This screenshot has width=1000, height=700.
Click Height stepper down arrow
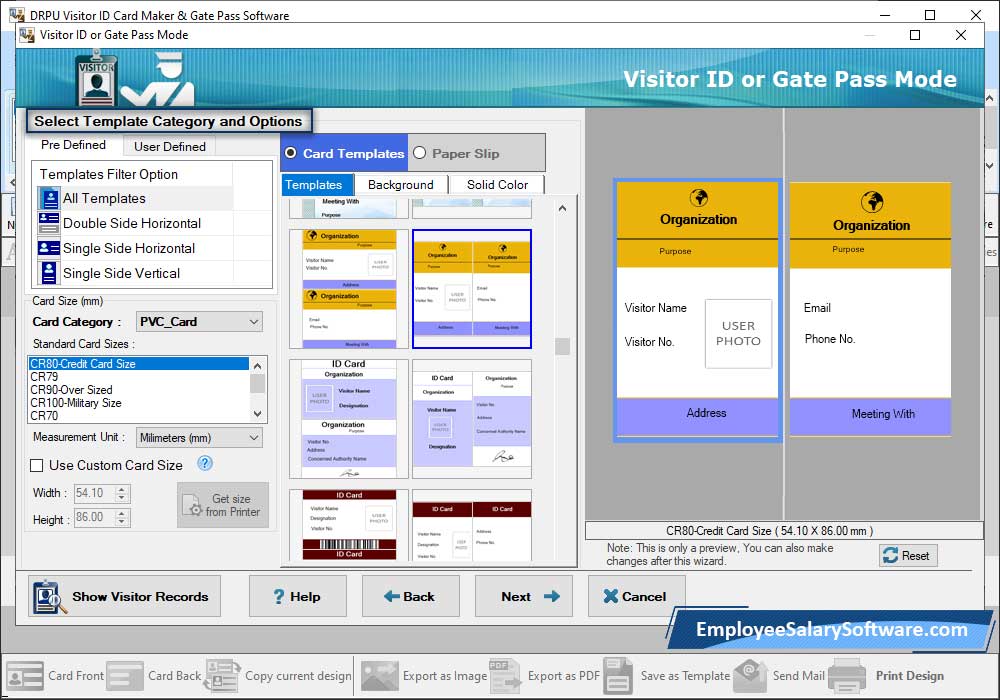tap(122, 521)
